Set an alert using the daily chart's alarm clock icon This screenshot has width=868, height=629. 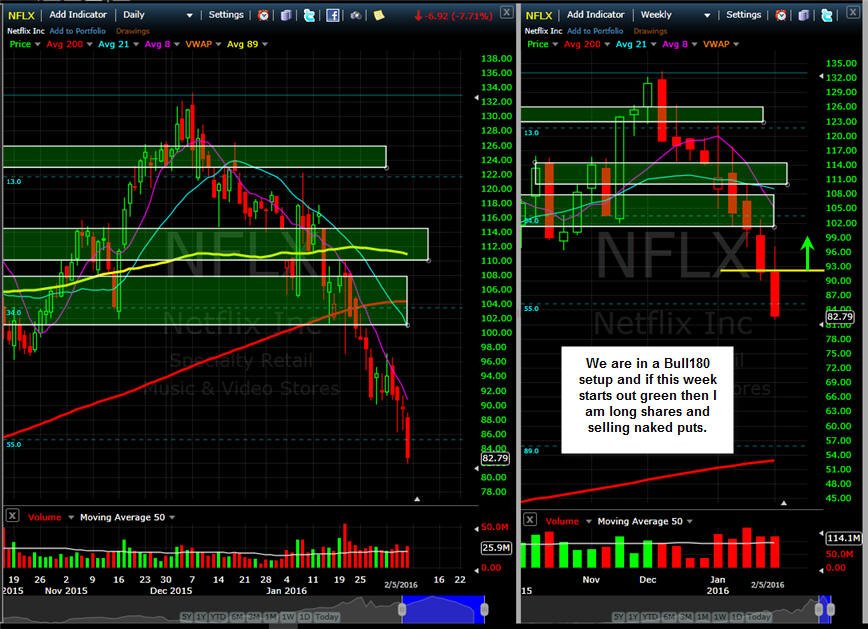[x=264, y=16]
